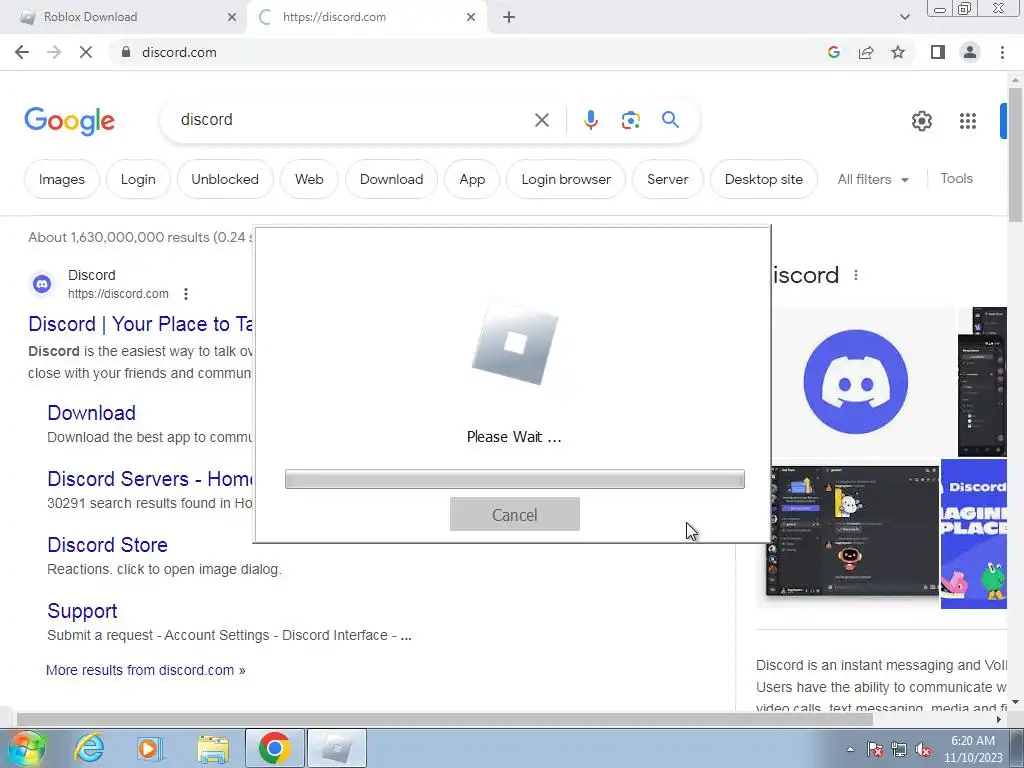Apply the Desktop site filter chip

[763, 179]
